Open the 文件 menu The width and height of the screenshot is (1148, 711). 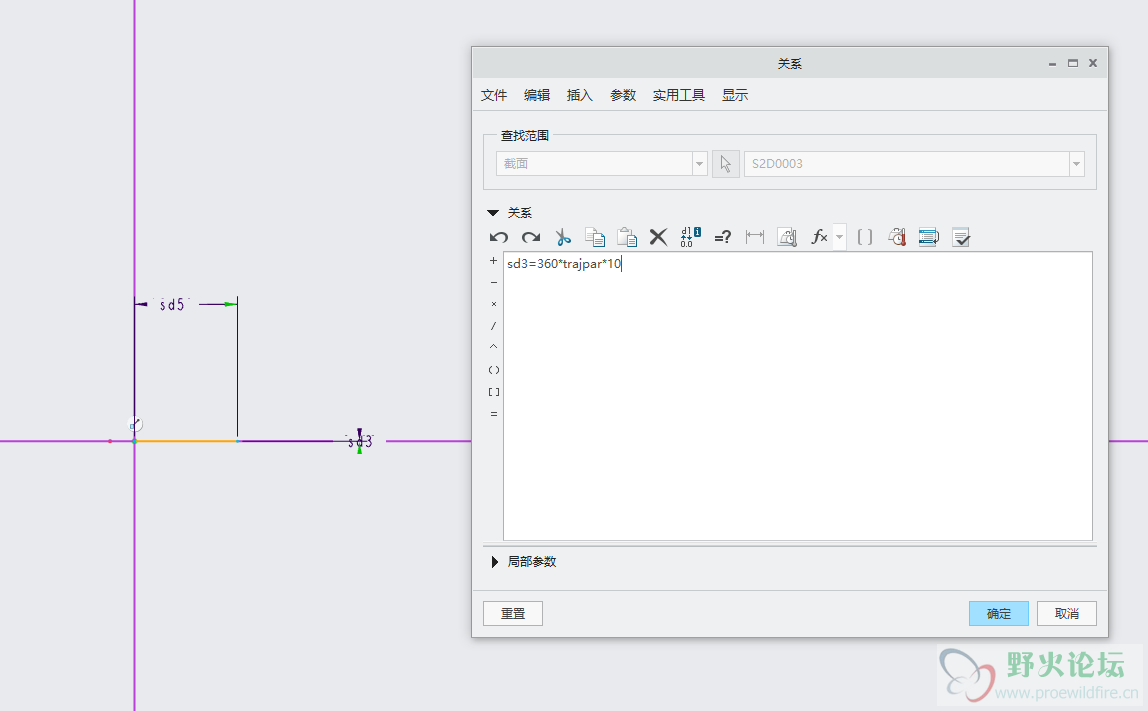[493, 95]
